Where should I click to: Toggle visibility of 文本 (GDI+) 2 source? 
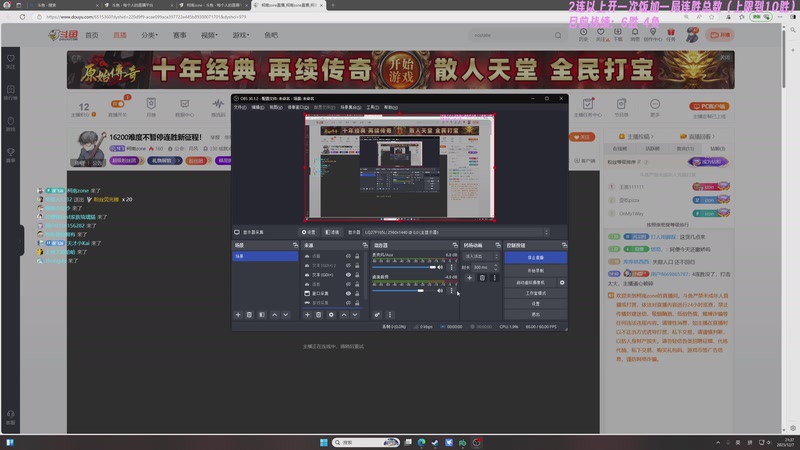(348, 265)
